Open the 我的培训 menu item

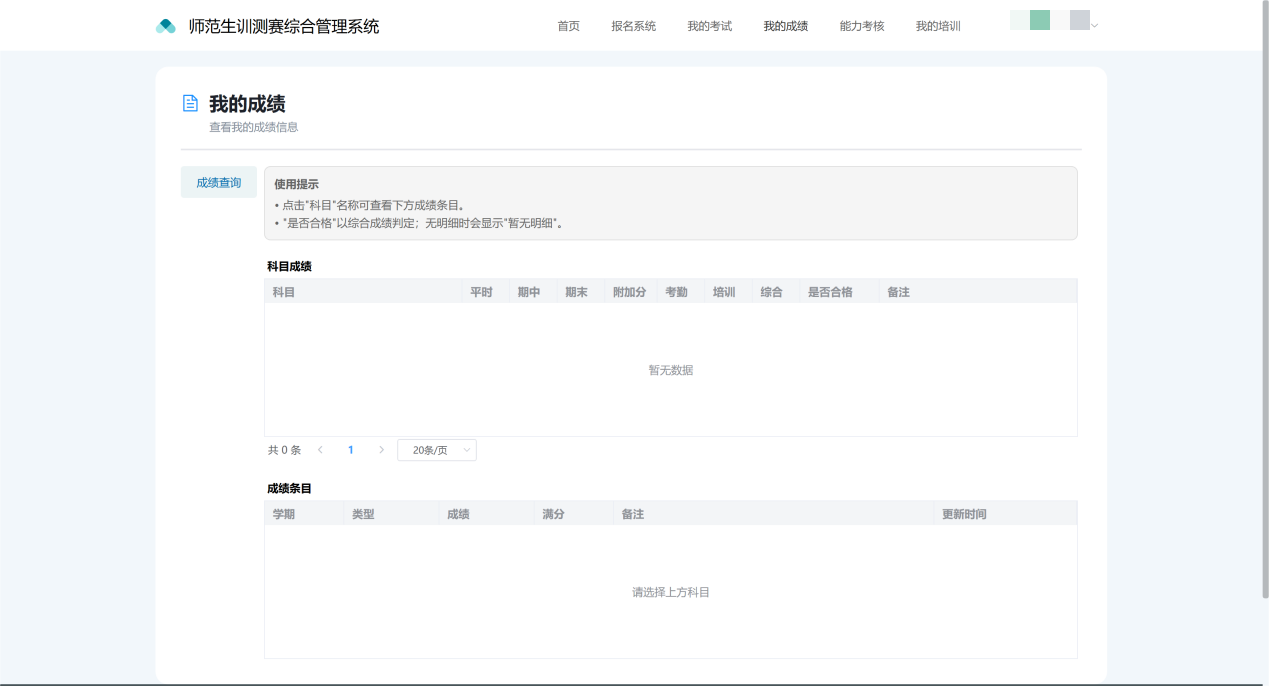tap(938, 26)
